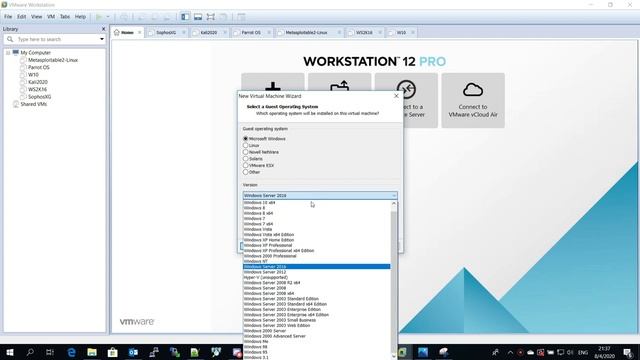Choose Windows 10 x64 from the list

click(317, 202)
